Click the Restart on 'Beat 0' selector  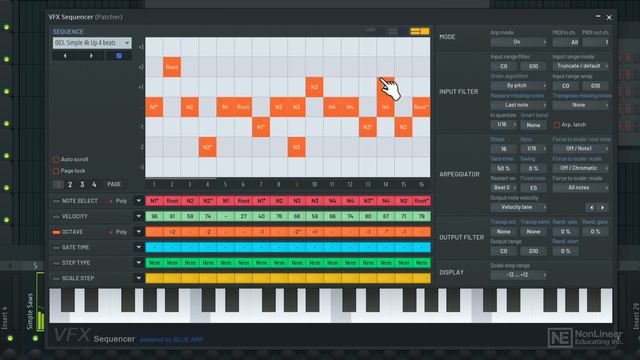pyautogui.click(x=504, y=188)
